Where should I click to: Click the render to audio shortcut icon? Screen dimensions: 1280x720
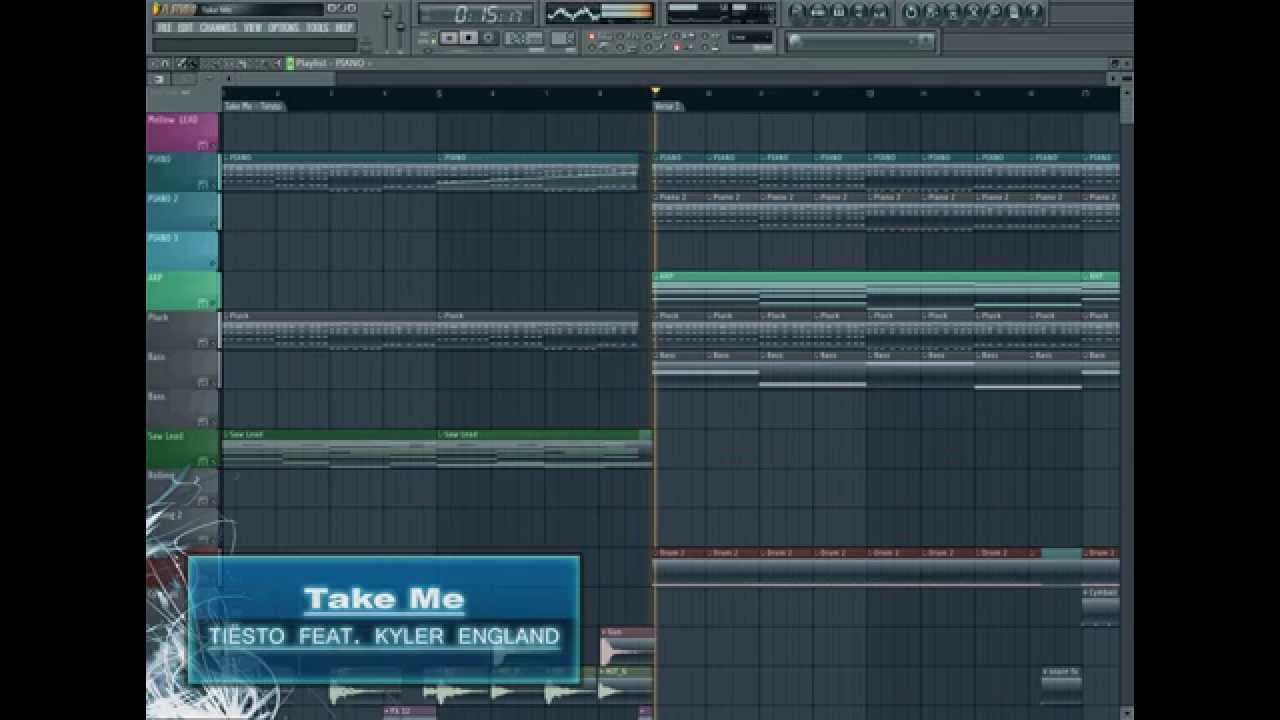953,12
